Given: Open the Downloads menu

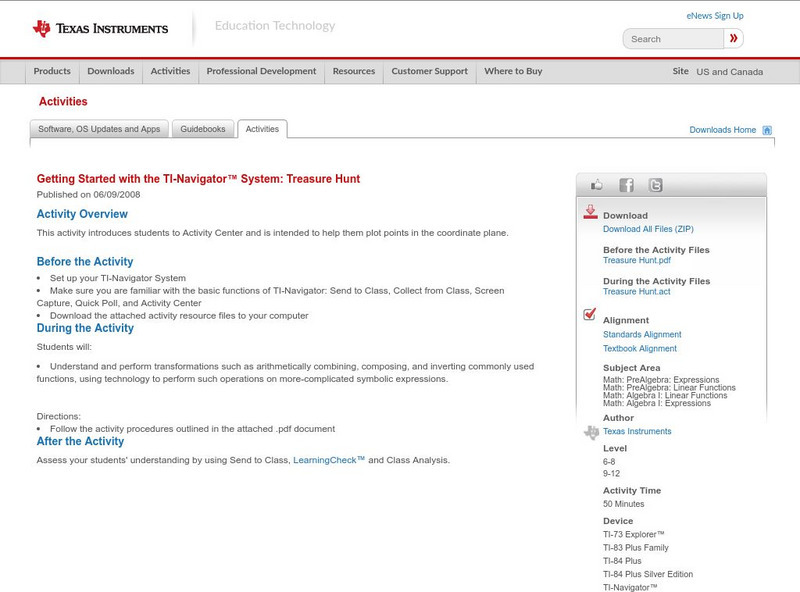Looking at the screenshot, I should pos(111,71).
